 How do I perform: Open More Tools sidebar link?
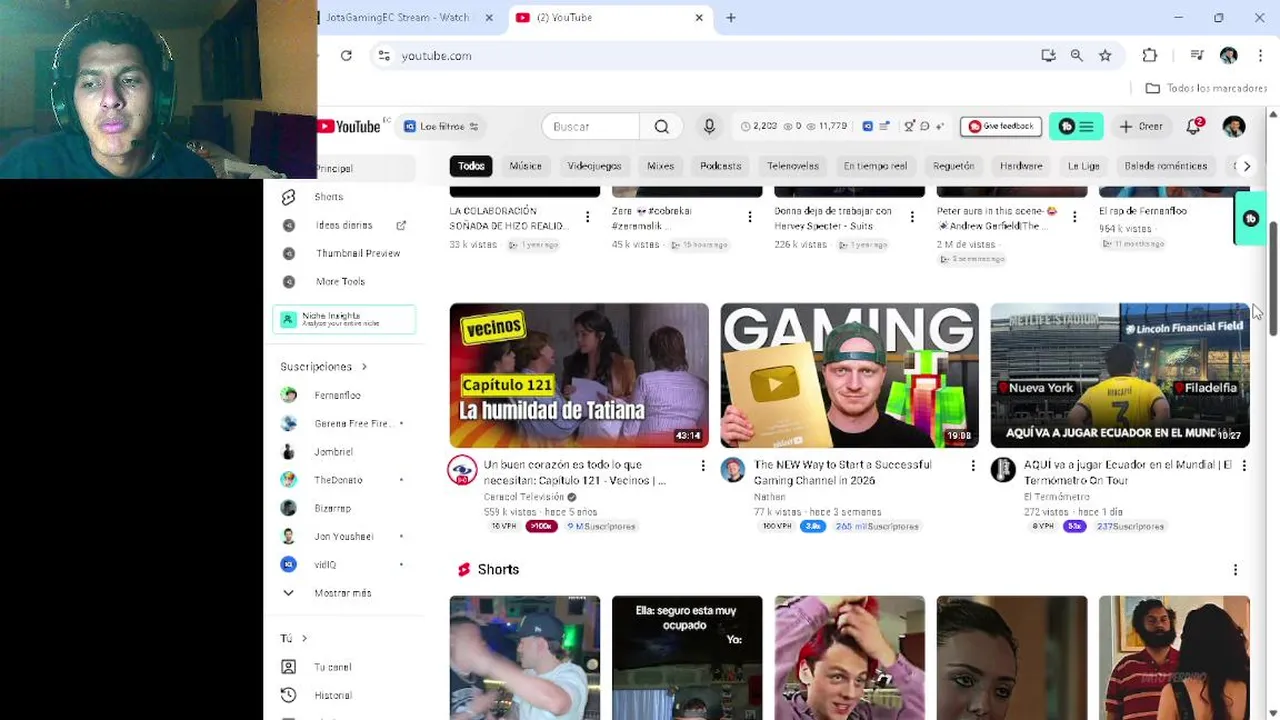click(x=340, y=281)
